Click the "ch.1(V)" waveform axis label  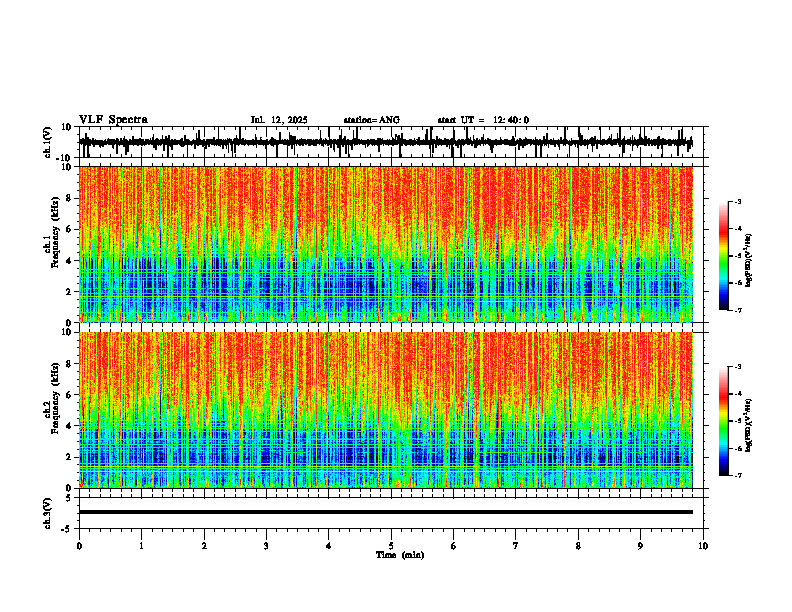click(x=48, y=142)
